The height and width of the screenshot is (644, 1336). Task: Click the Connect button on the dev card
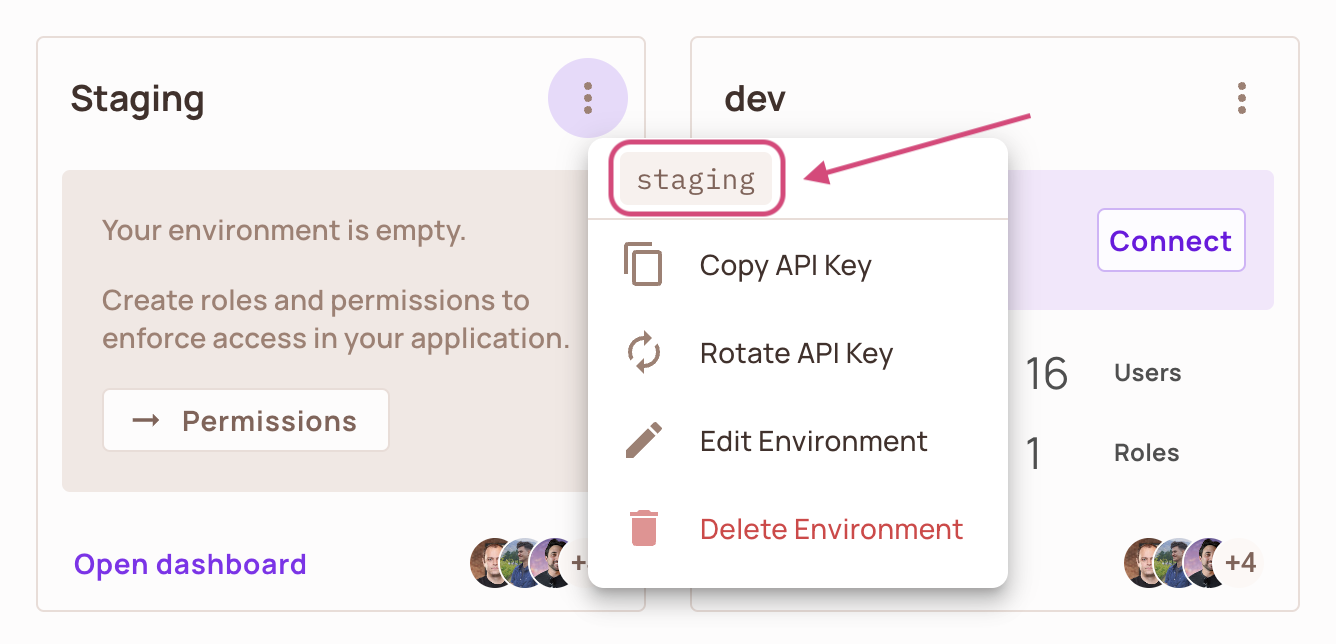point(1171,240)
